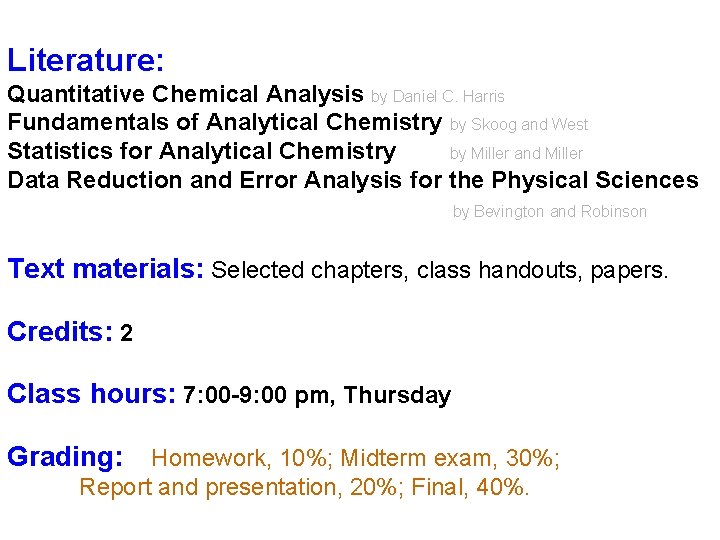The width and height of the screenshot is (720, 540).
Task: Select the Grading heading
Action: 65,457
